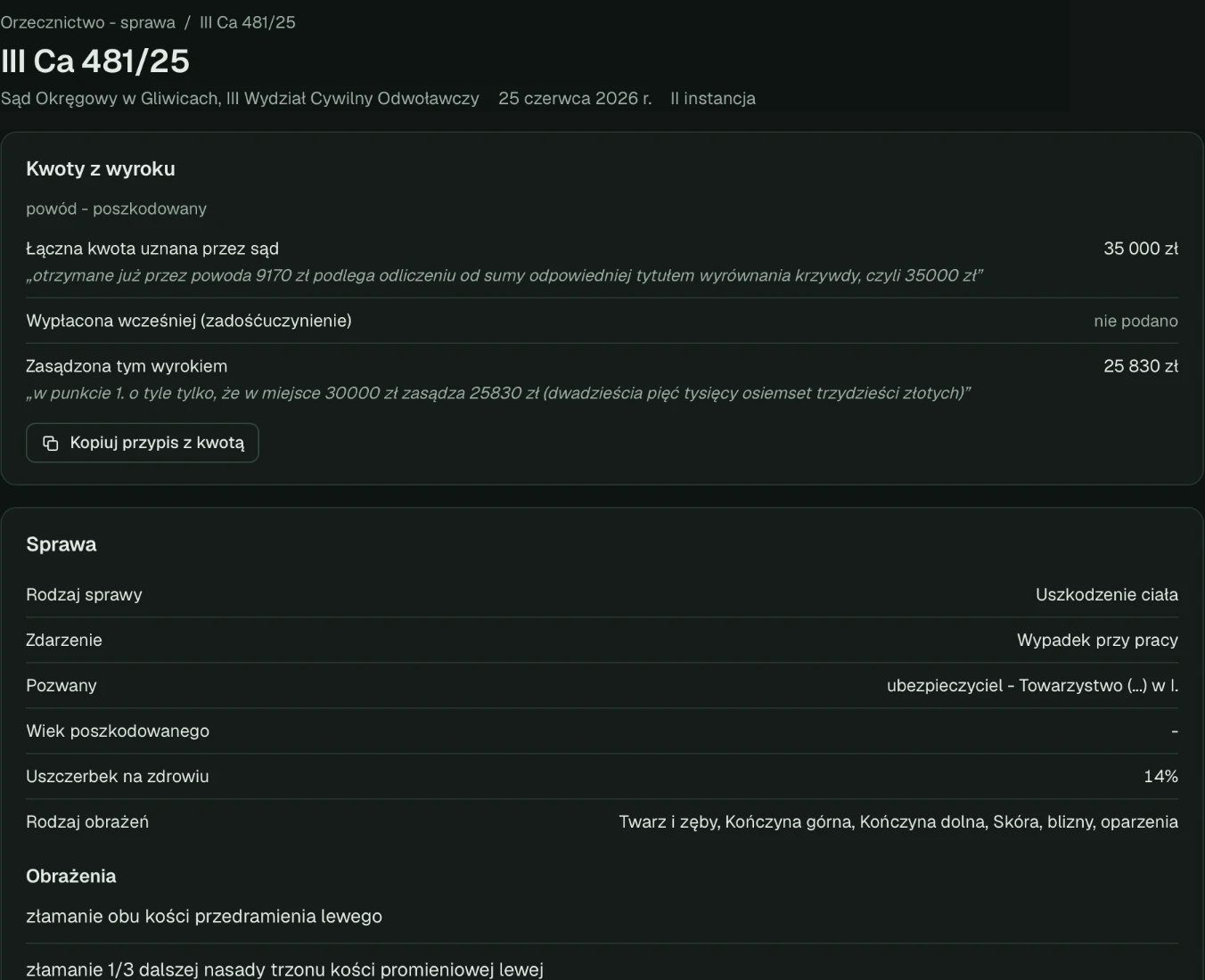Click the Zdarzenie row label
This screenshot has width=1205, height=980.
64,640
